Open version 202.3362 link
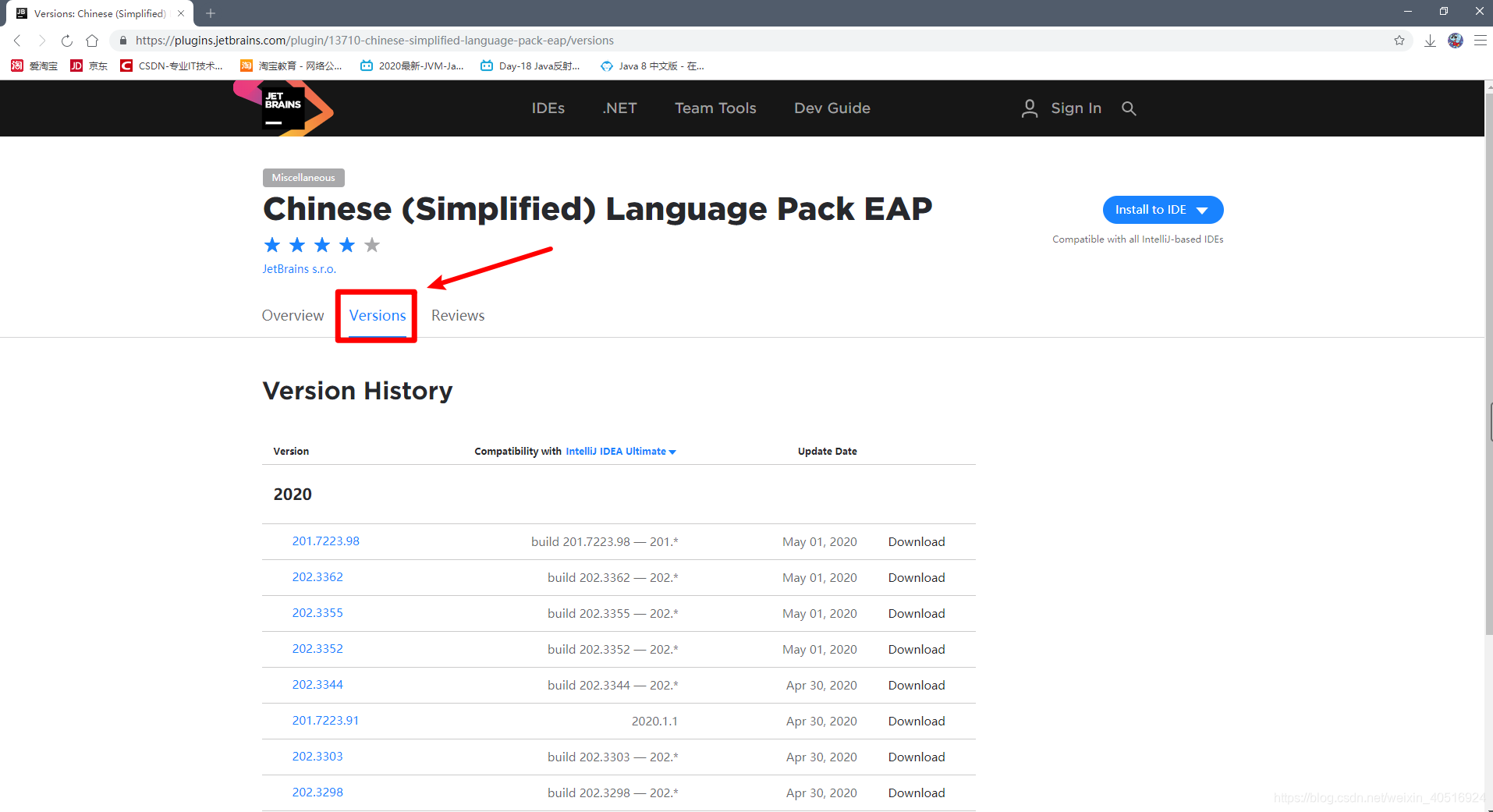Screen dimensions: 1493x812 [x=317, y=577]
